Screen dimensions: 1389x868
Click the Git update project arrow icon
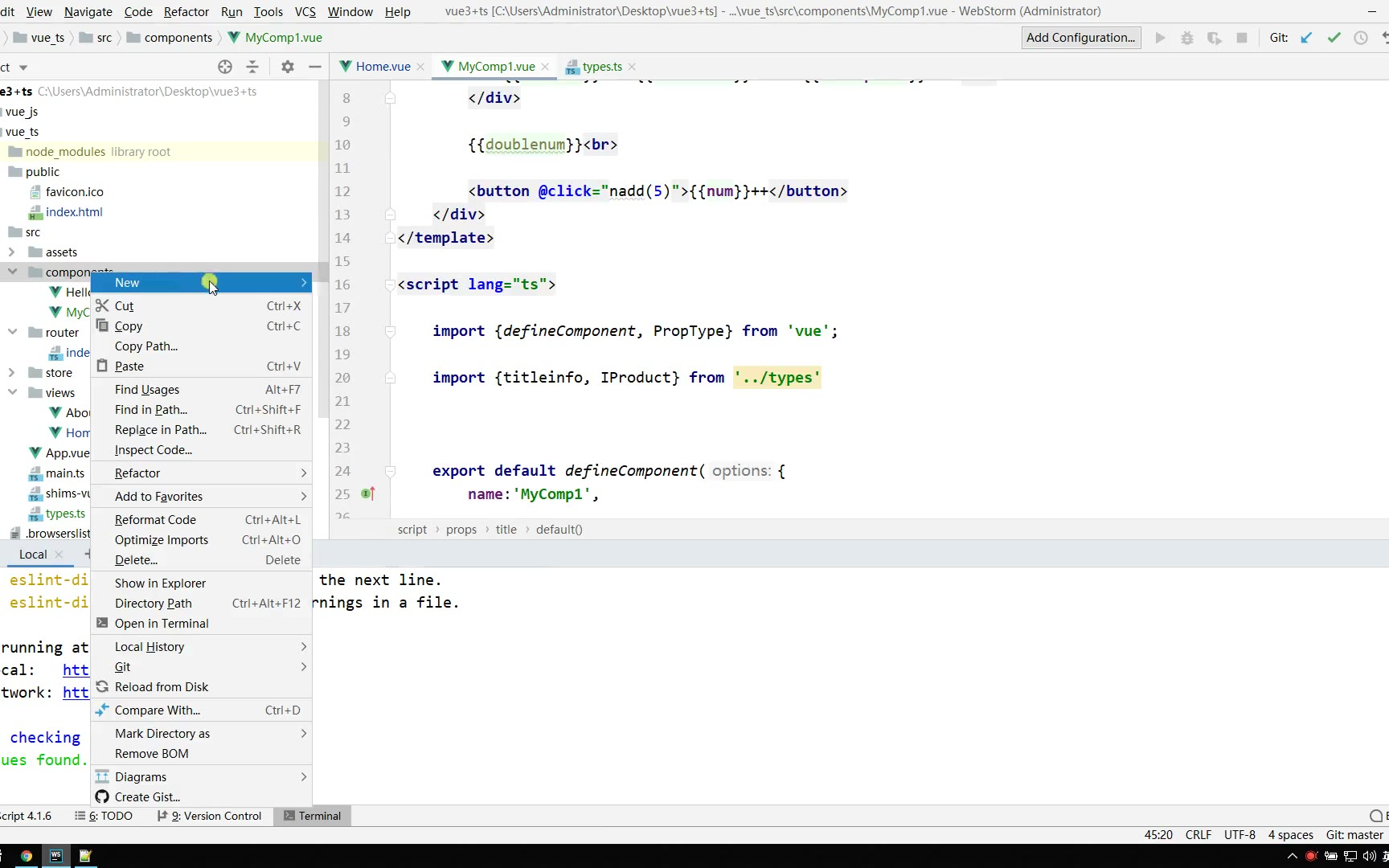click(x=1306, y=38)
